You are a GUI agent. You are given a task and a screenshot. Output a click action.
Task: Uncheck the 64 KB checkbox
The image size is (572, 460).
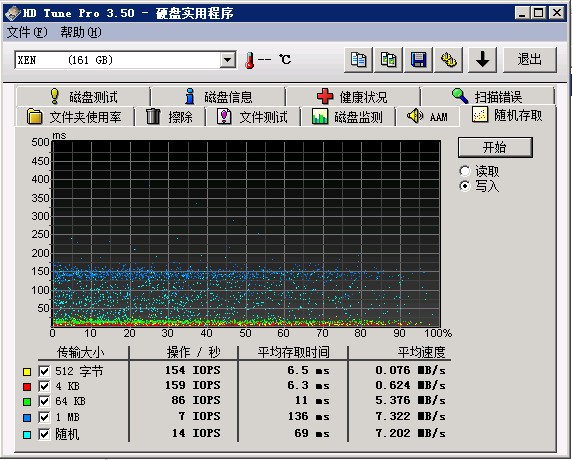pyautogui.click(x=44, y=401)
